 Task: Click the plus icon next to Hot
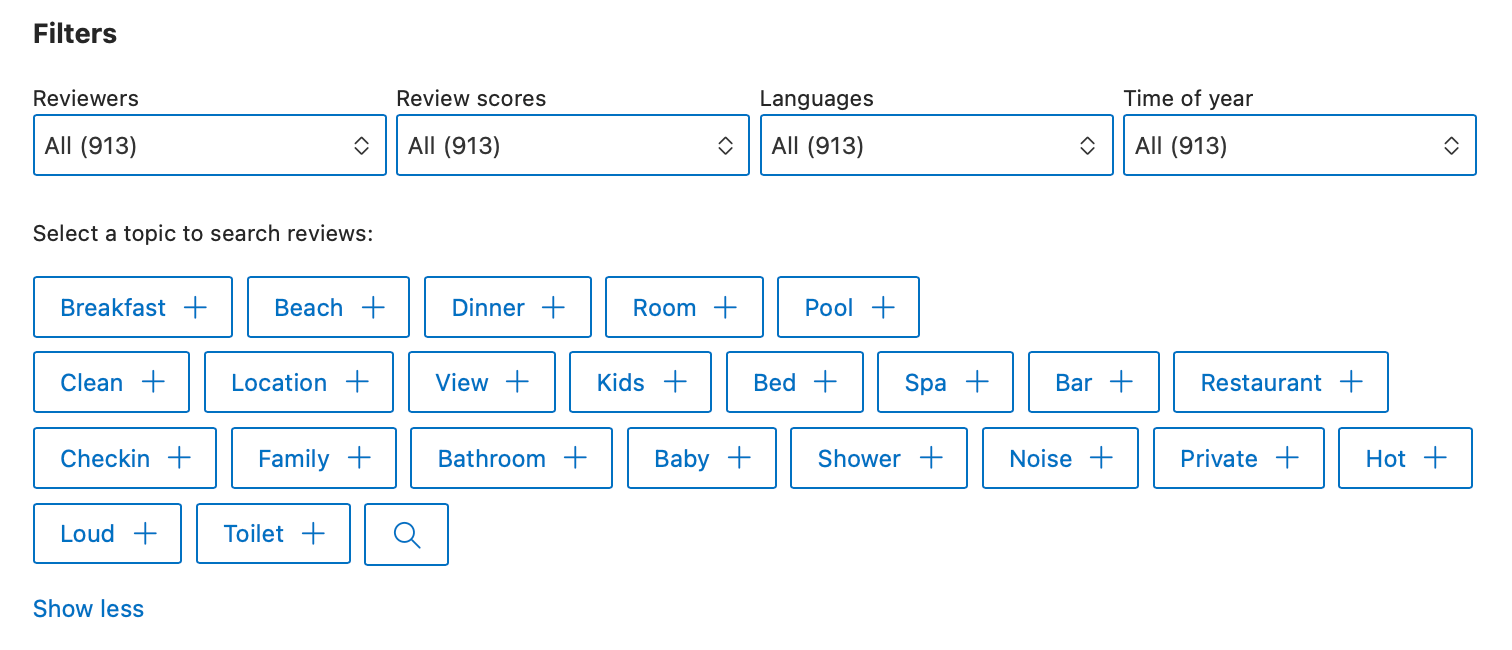click(1435, 458)
